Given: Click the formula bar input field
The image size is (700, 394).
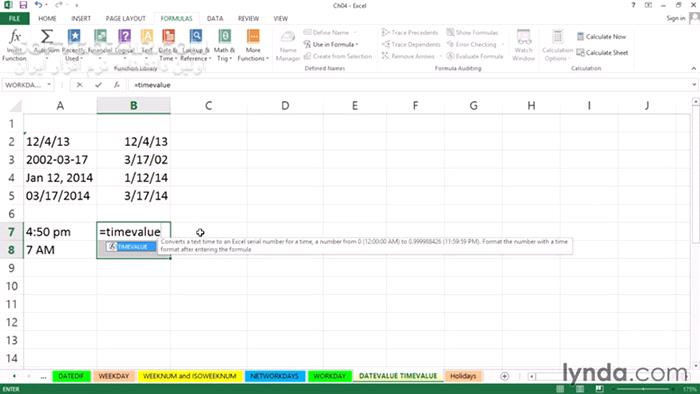Looking at the screenshot, I should point(408,85).
